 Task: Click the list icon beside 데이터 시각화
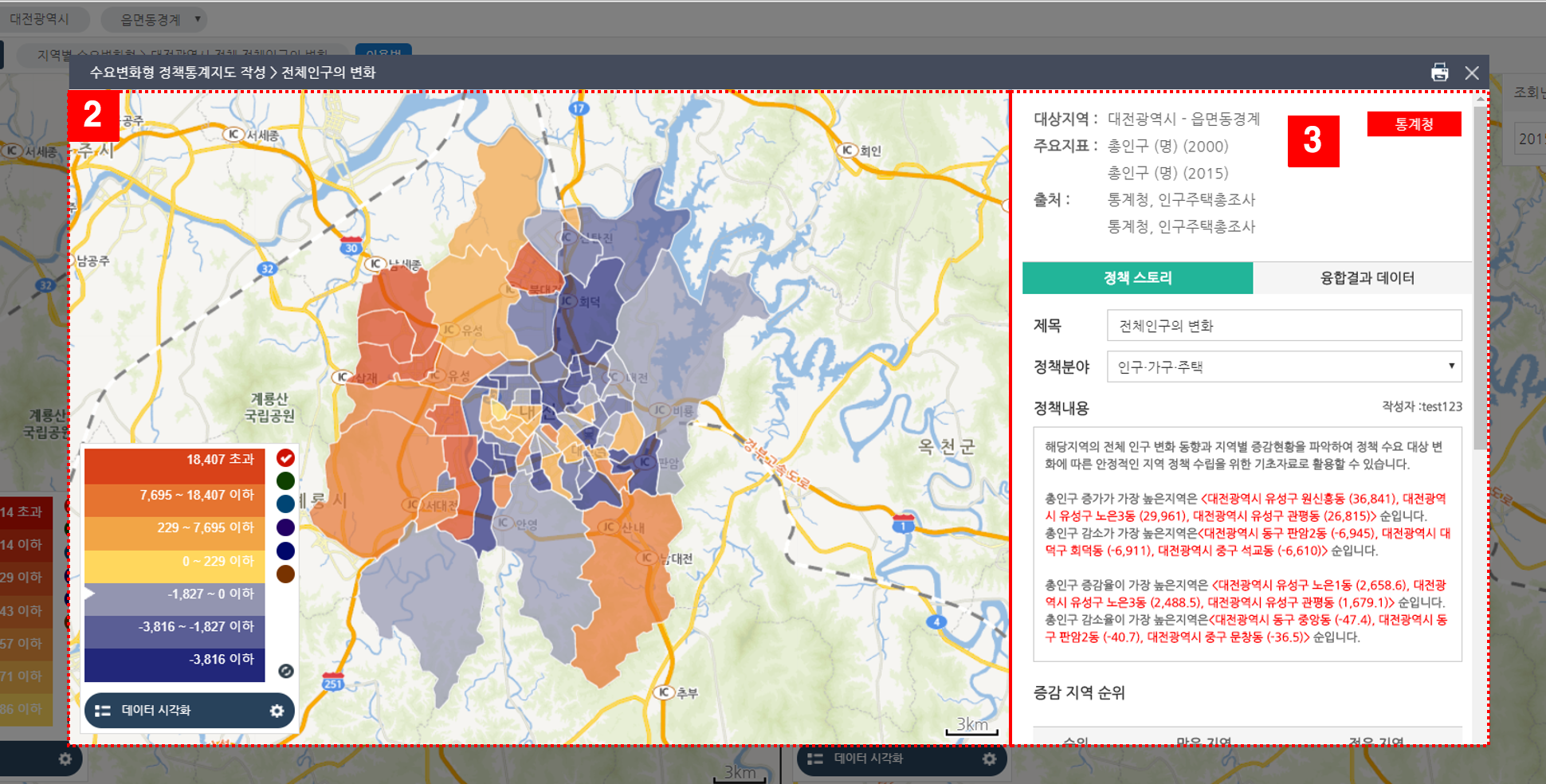[x=103, y=711]
